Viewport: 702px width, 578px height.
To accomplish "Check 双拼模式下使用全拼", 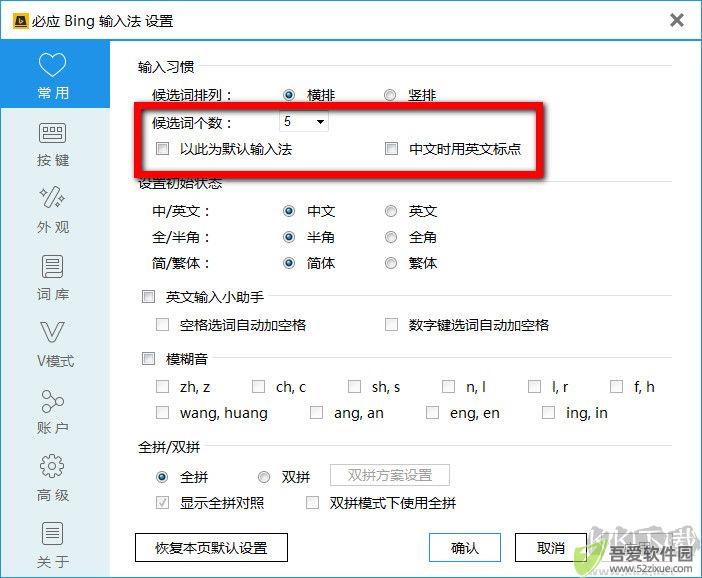I will click(312, 503).
